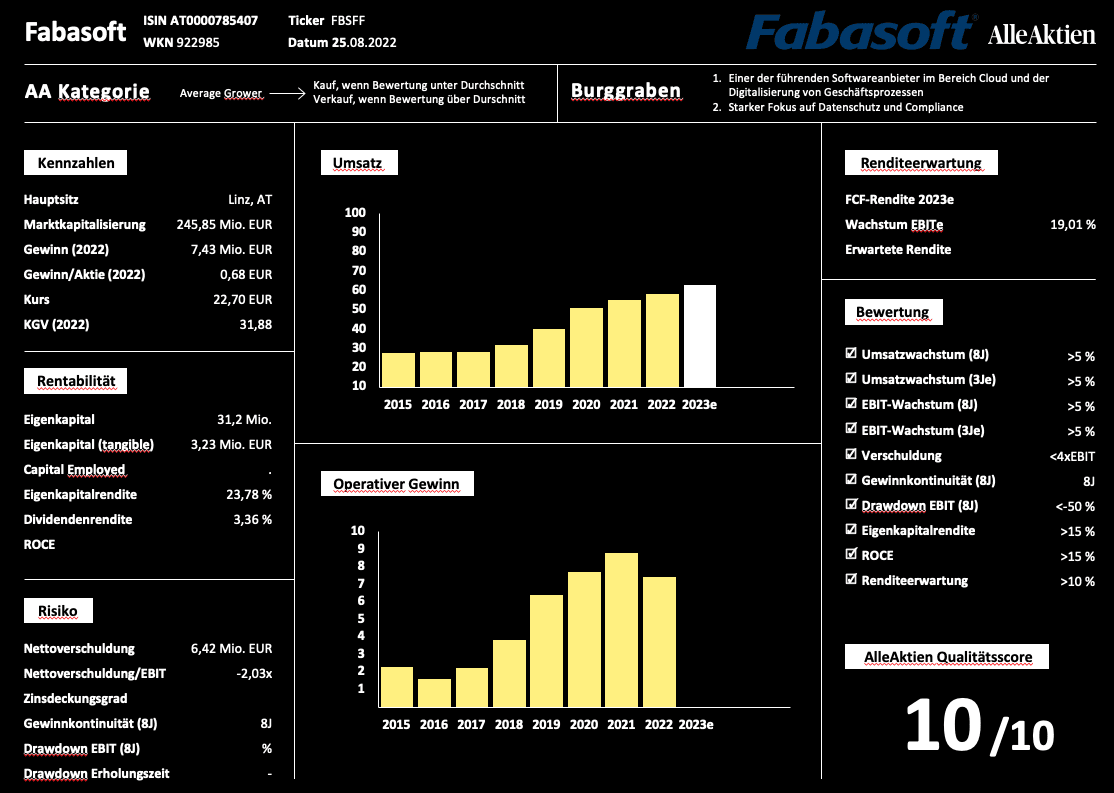This screenshot has width=1114, height=793.
Task: Click the 2021 bar in Umsatz chart
Action: click(624, 344)
